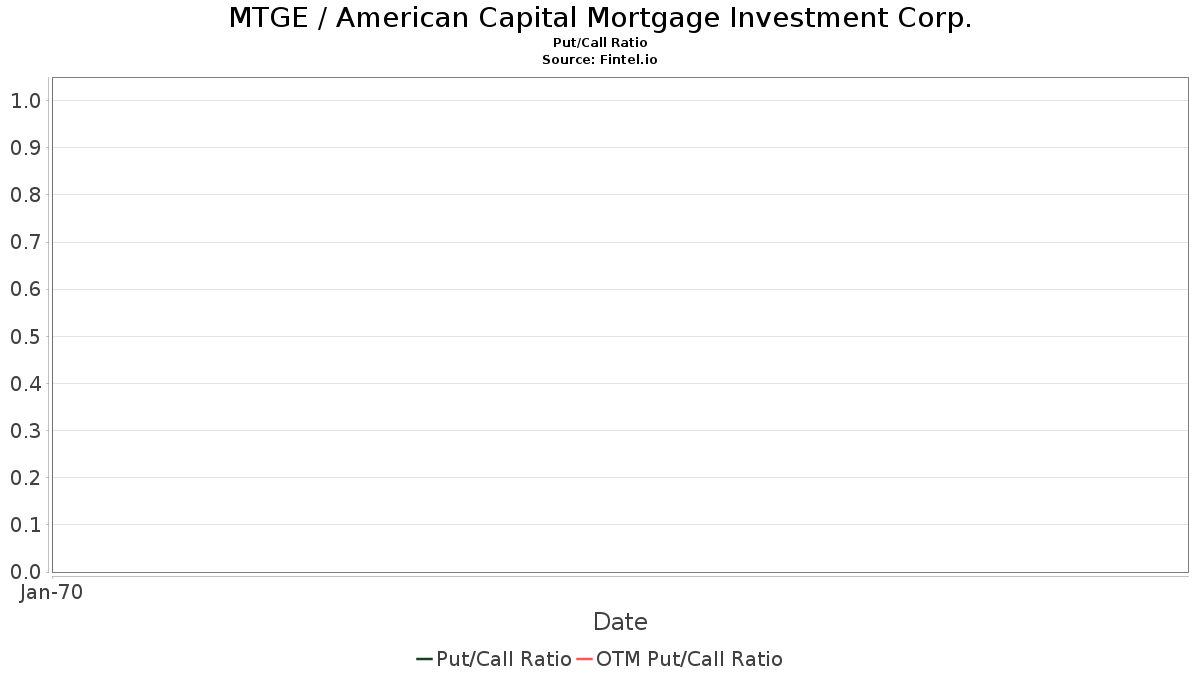Click the Date axis title
Image resolution: width=1200 pixels, height=675 pixels.
[x=620, y=622]
